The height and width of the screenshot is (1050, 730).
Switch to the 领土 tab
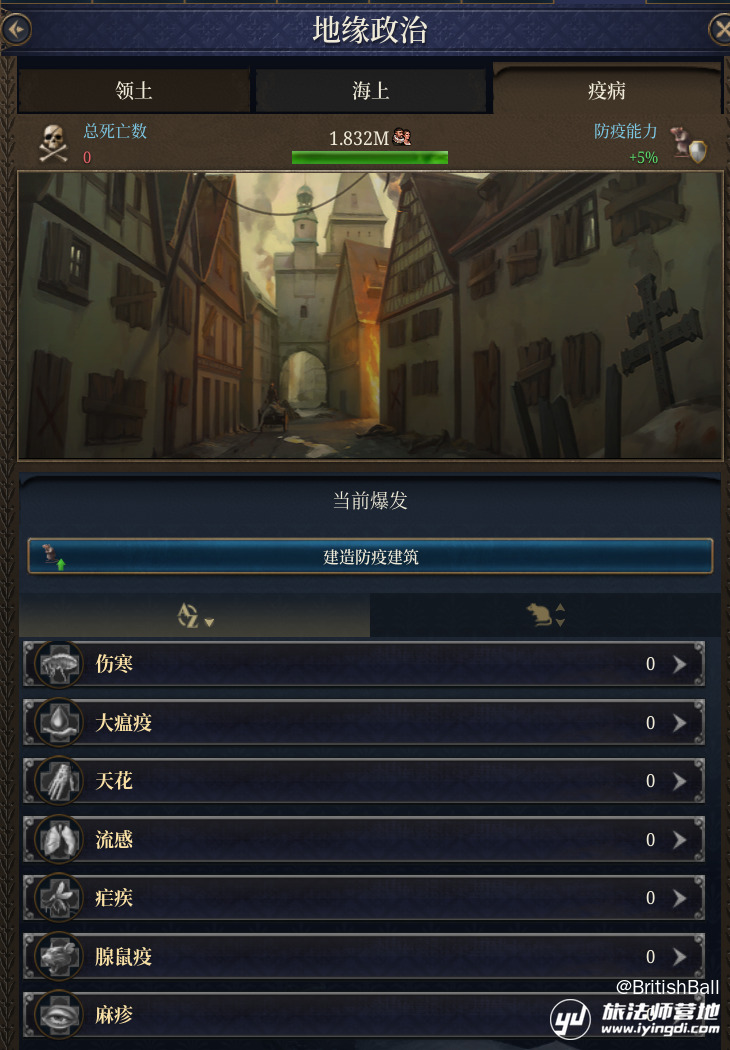click(134, 90)
